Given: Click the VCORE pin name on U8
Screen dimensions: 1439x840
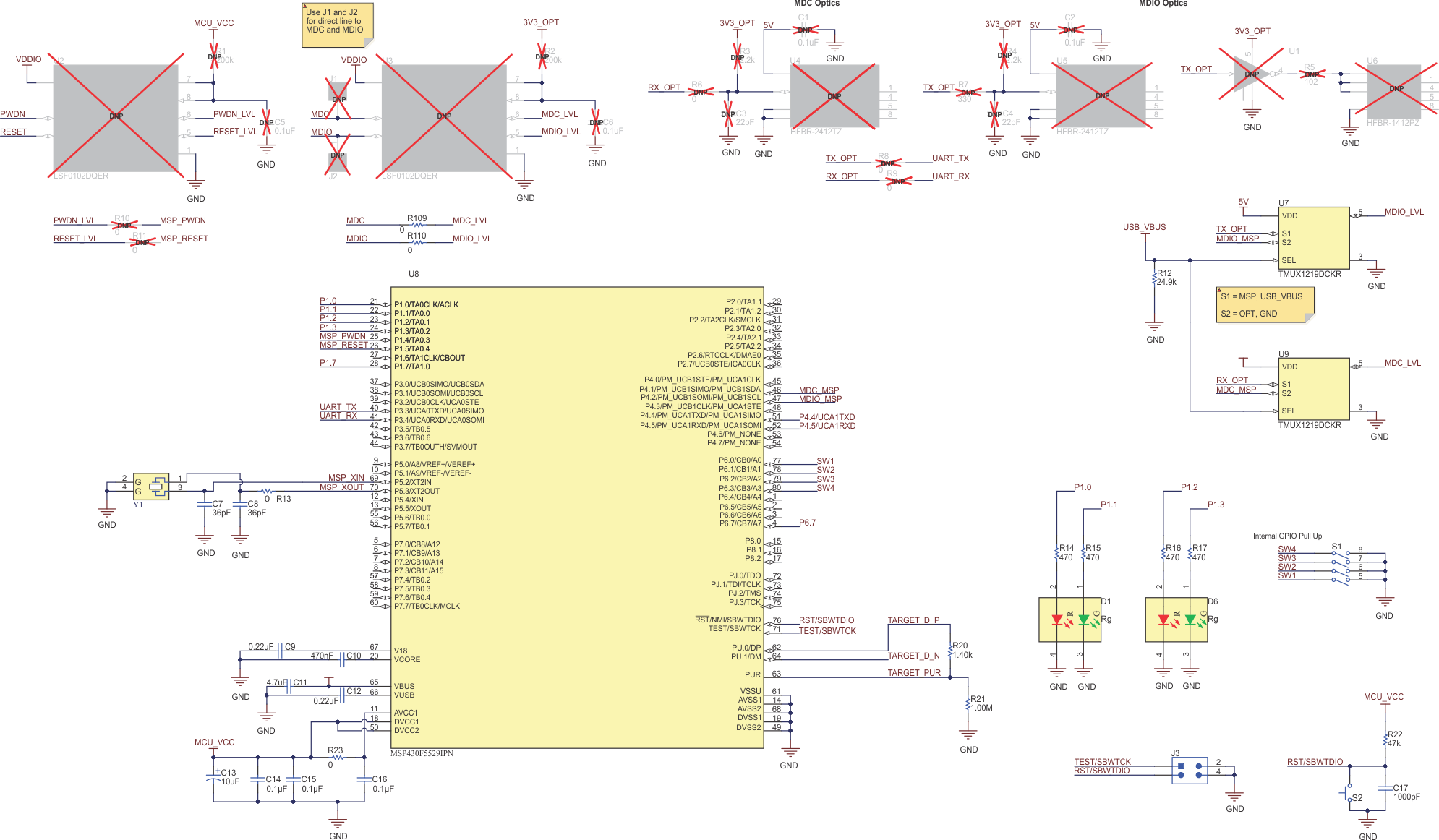Looking at the screenshot, I should pos(407,659).
